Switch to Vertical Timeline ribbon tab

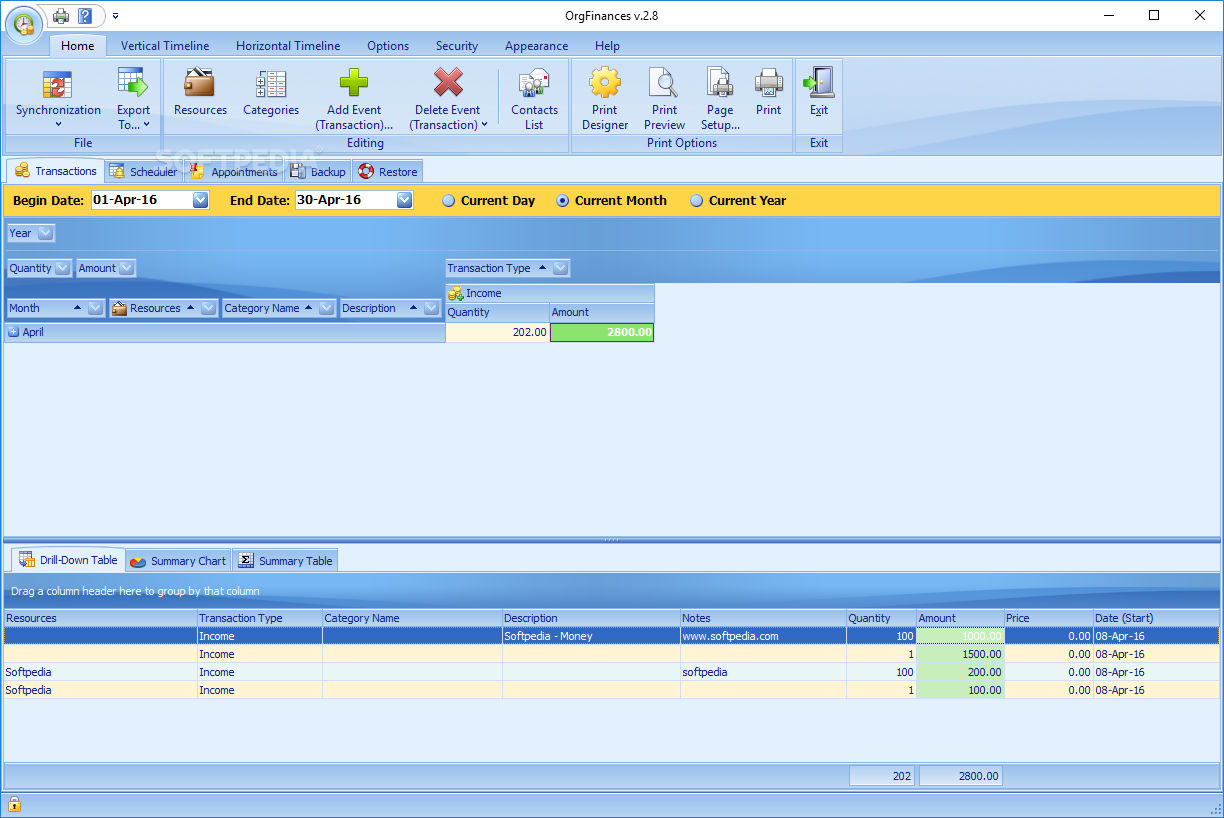coord(165,46)
